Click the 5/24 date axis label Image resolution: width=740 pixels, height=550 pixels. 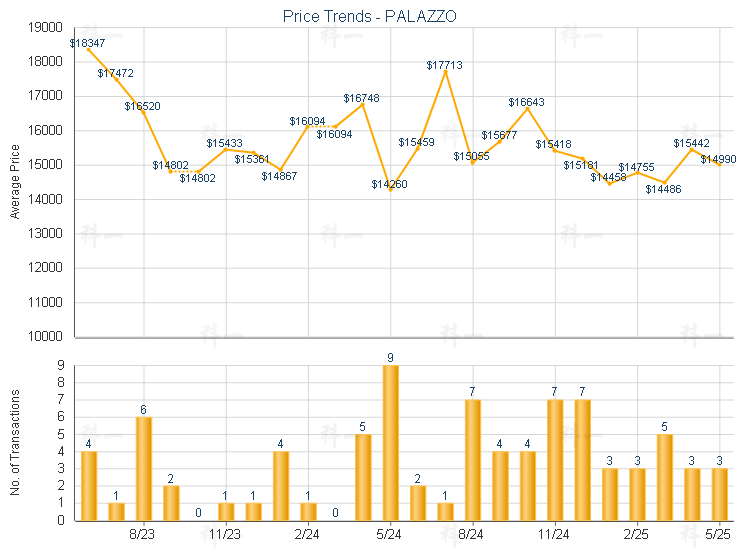(x=390, y=535)
